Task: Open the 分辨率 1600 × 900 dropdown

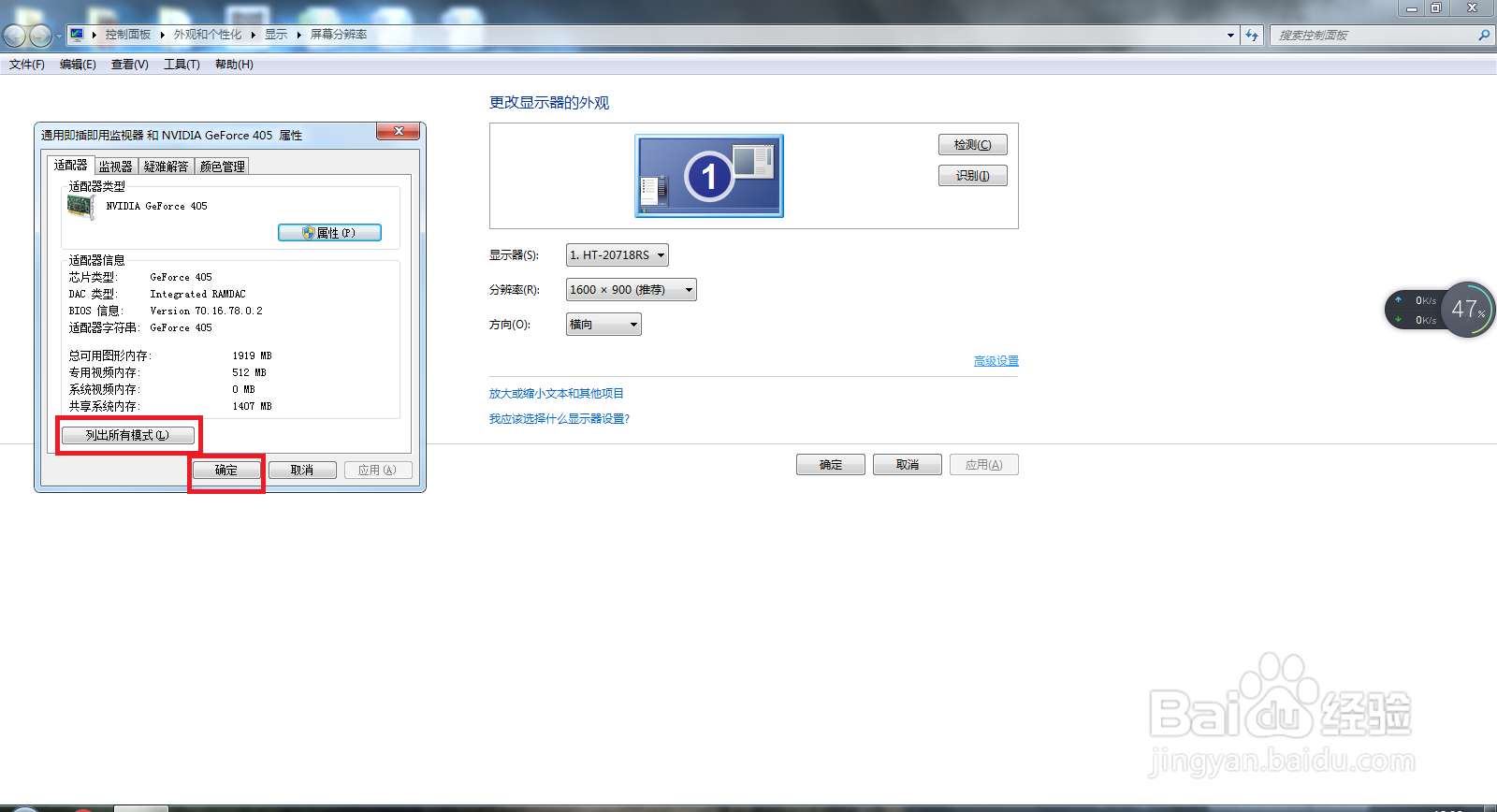Action: 632,289
